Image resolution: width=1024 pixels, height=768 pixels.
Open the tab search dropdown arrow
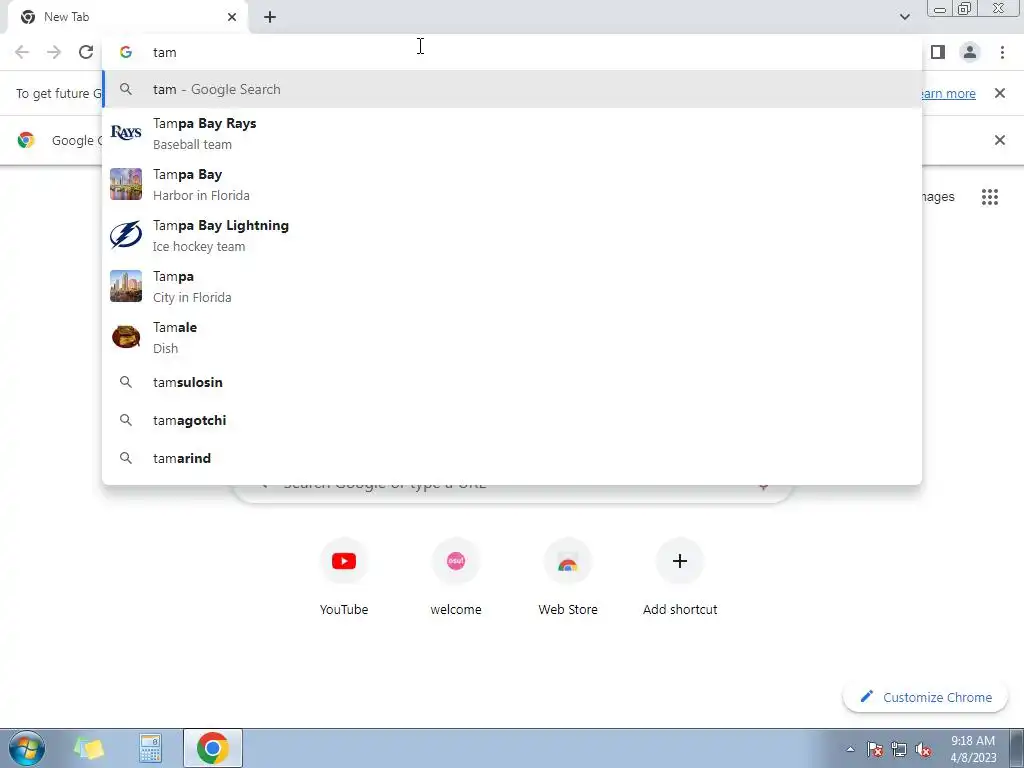pos(904,17)
